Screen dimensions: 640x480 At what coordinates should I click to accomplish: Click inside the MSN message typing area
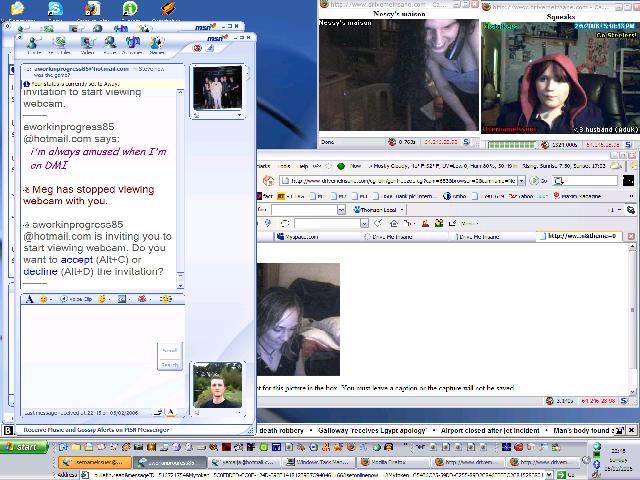[89, 355]
